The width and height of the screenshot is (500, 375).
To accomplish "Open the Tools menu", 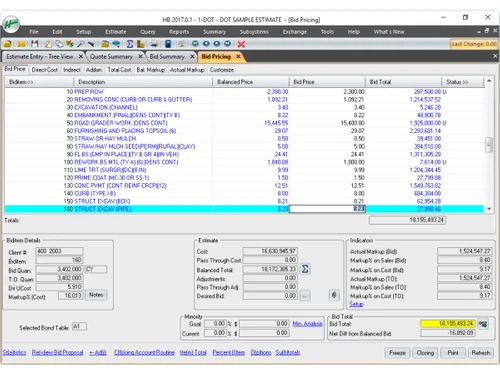I will (x=327, y=32).
